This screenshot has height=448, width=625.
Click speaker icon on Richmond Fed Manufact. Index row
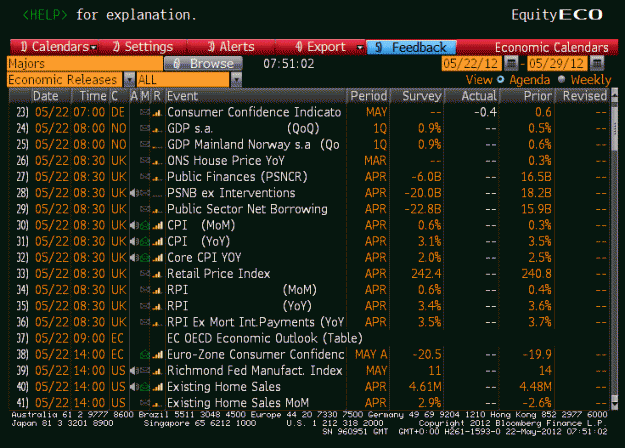pos(134,371)
